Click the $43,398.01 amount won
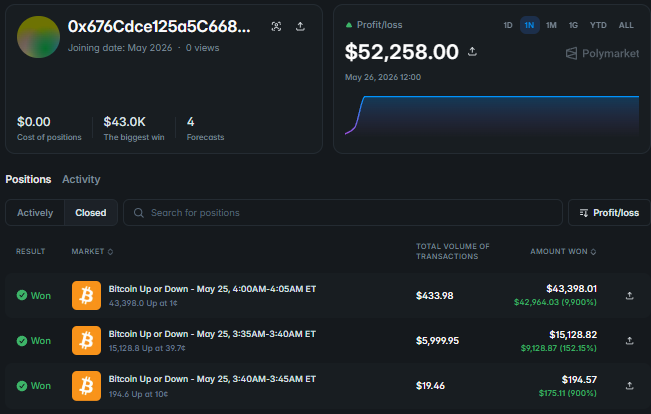The image size is (651, 414). [x=571, y=289]
